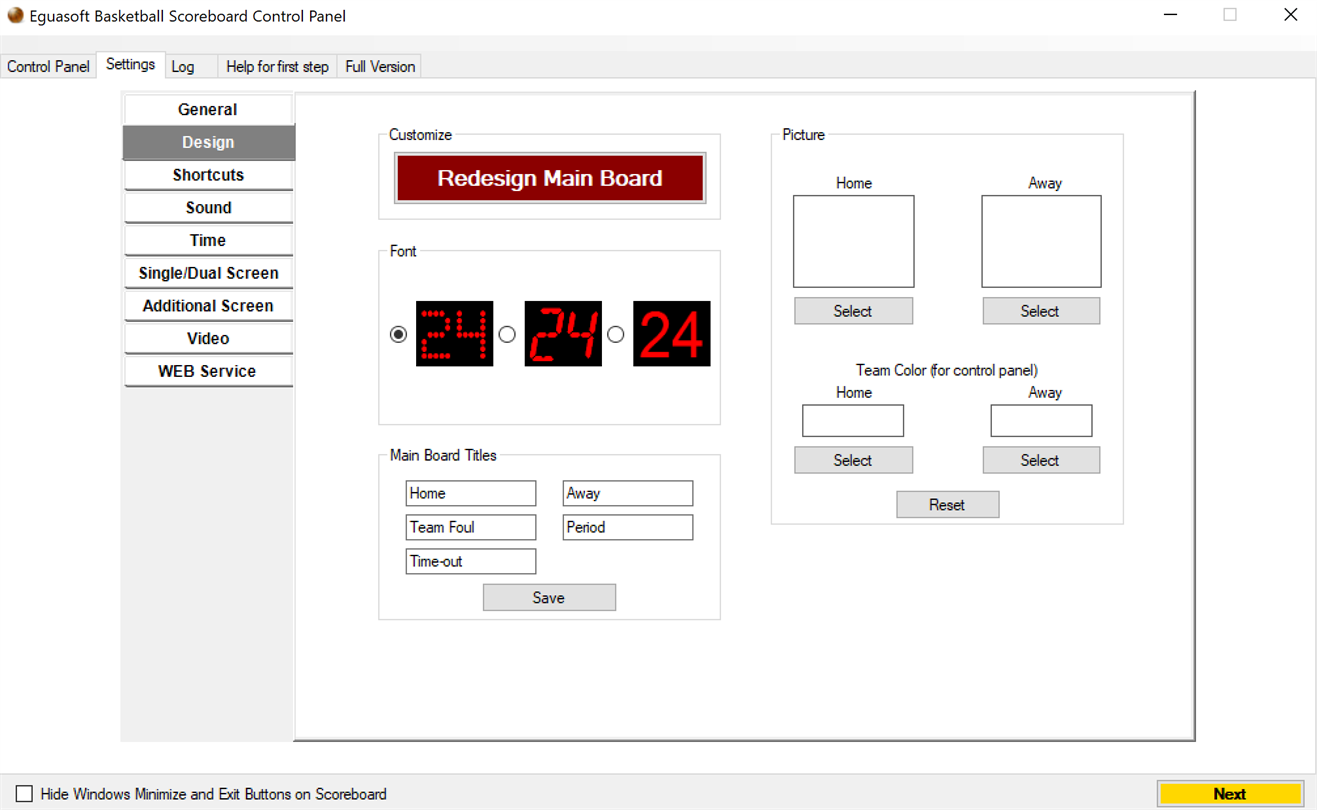The width and height of the screenshot is (1317, 810).
Task: Edit the Team Foul title field
Action: [471, 527]
